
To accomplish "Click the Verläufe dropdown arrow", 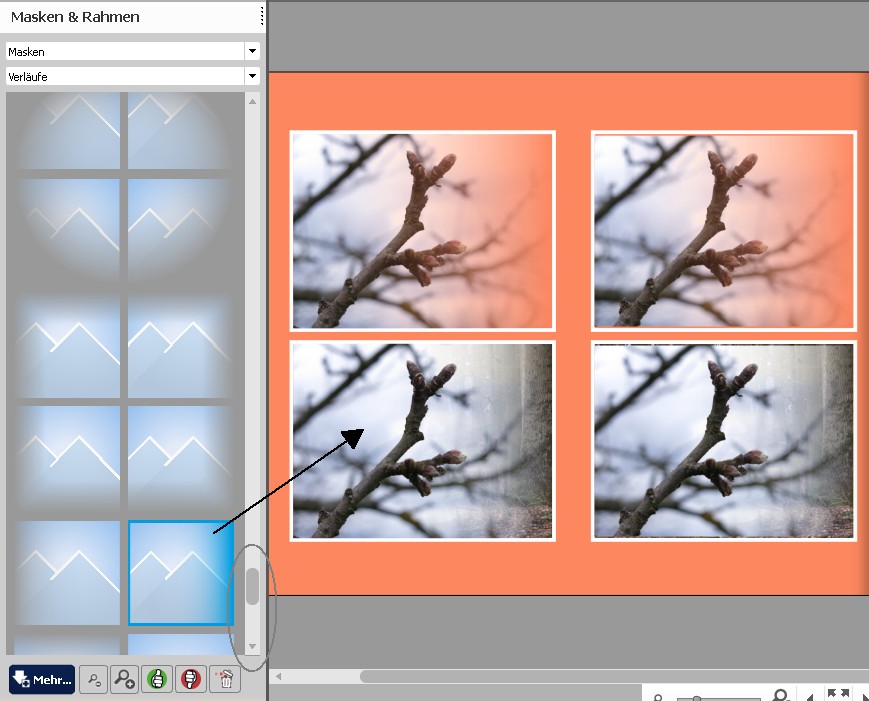I will pyautogui.click(x=252, y=76).
